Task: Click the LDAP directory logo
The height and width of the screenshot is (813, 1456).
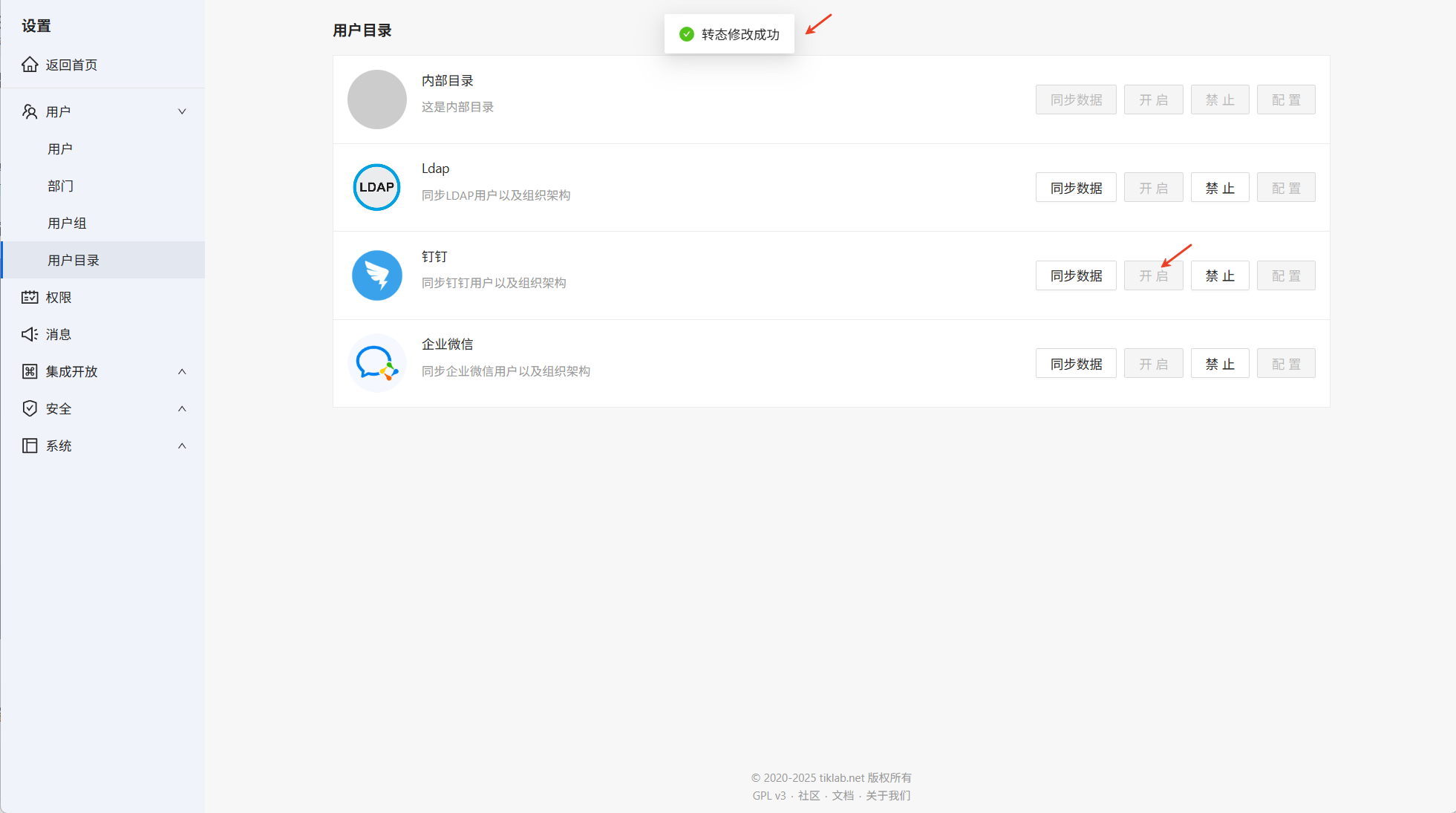Action: tap(376, 187)
